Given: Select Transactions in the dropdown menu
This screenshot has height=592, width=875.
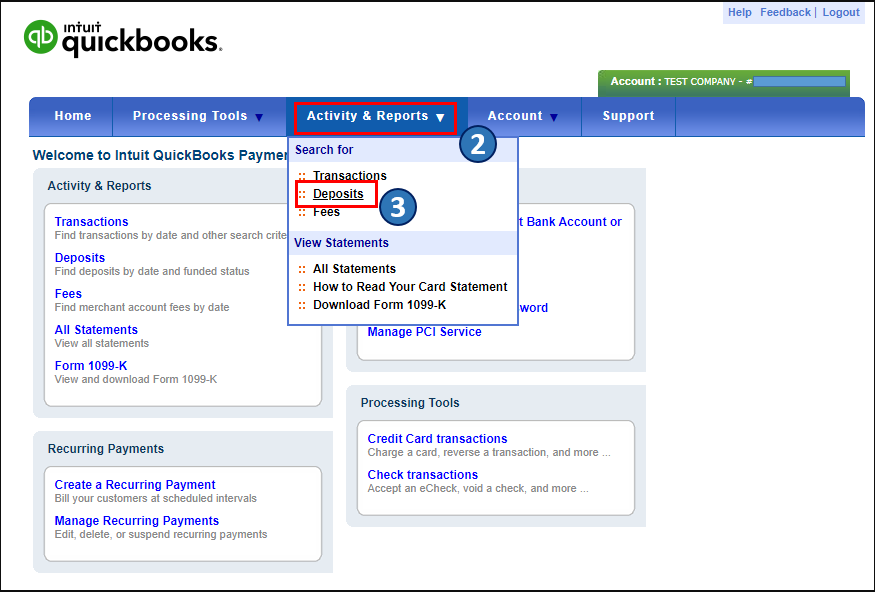Looking at the screenshot, I should point(349,176).
